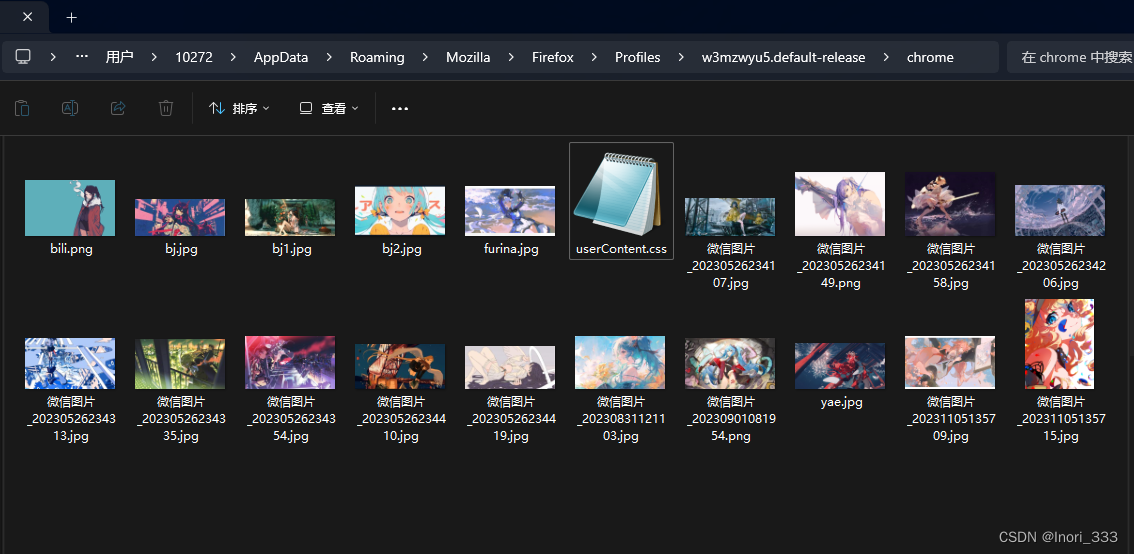Select image 微信图片_20230831121103.jpg
1134x554 pixels.
[620, 362]
